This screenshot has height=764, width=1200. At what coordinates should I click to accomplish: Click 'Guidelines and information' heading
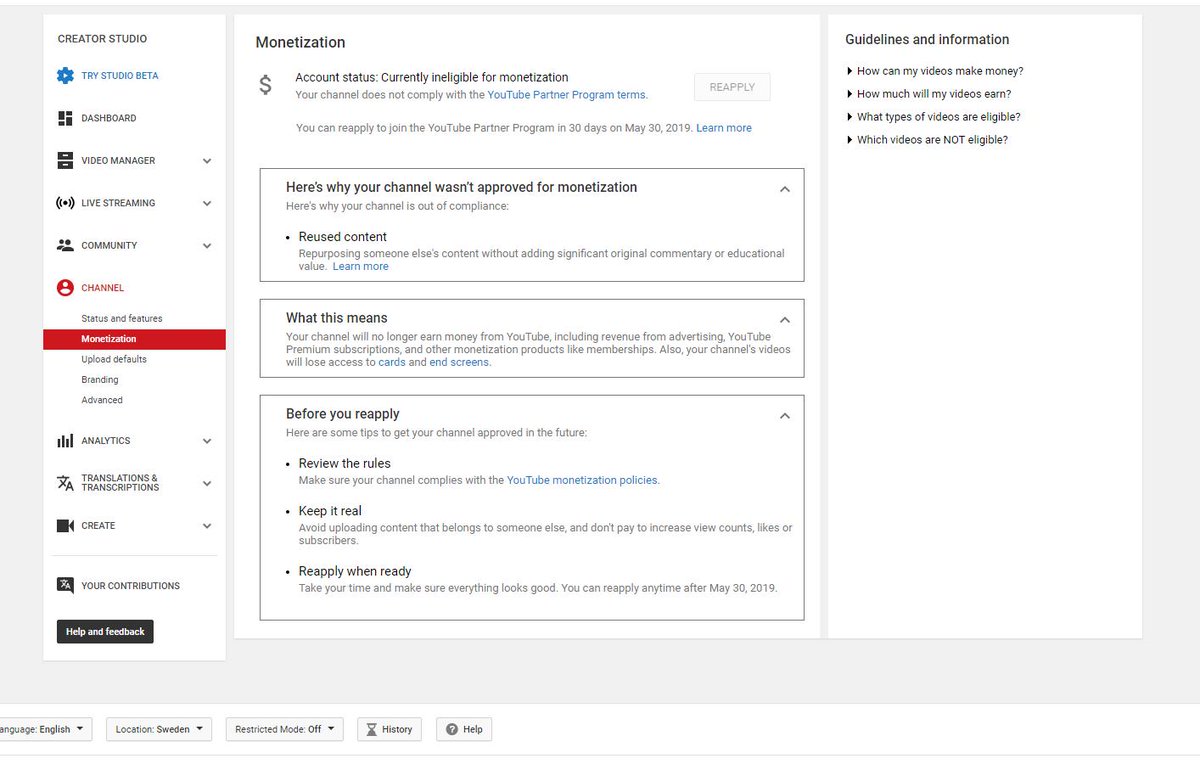coord(927,40)
